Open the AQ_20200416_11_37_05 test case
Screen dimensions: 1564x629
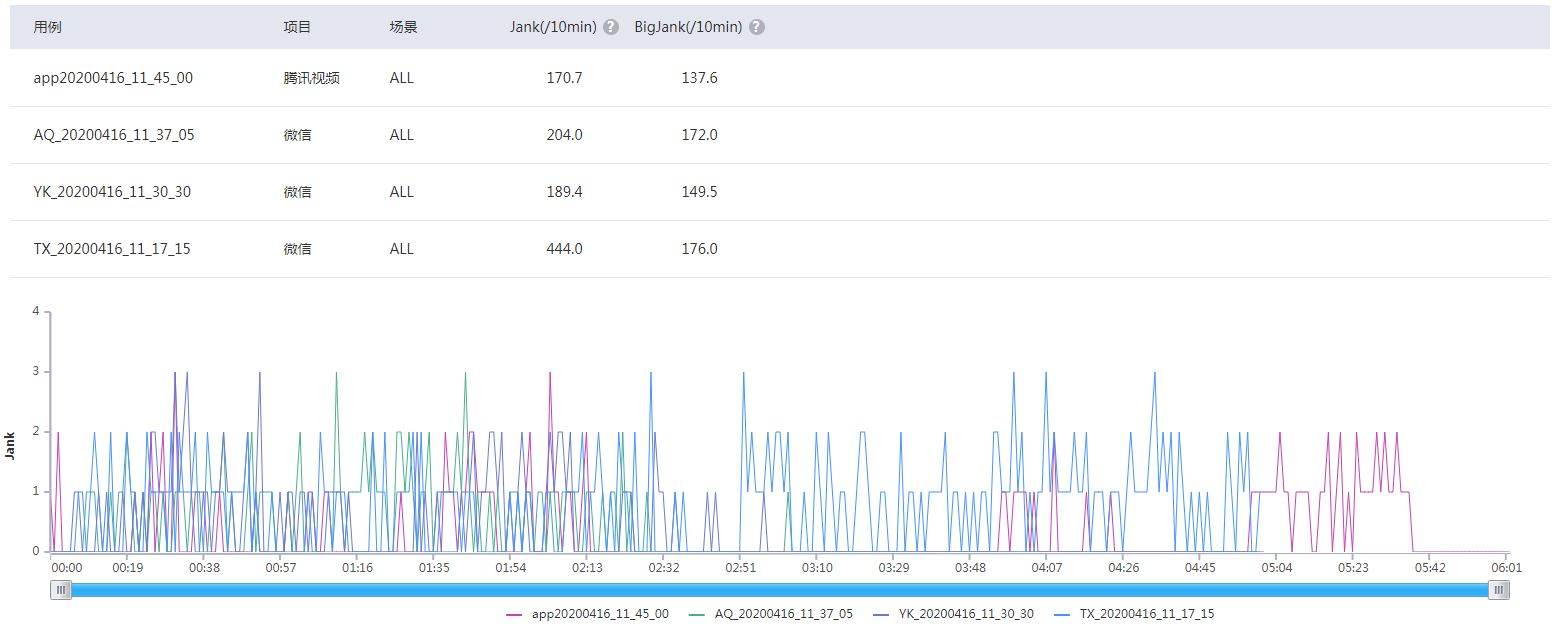[x=114, y=135]
